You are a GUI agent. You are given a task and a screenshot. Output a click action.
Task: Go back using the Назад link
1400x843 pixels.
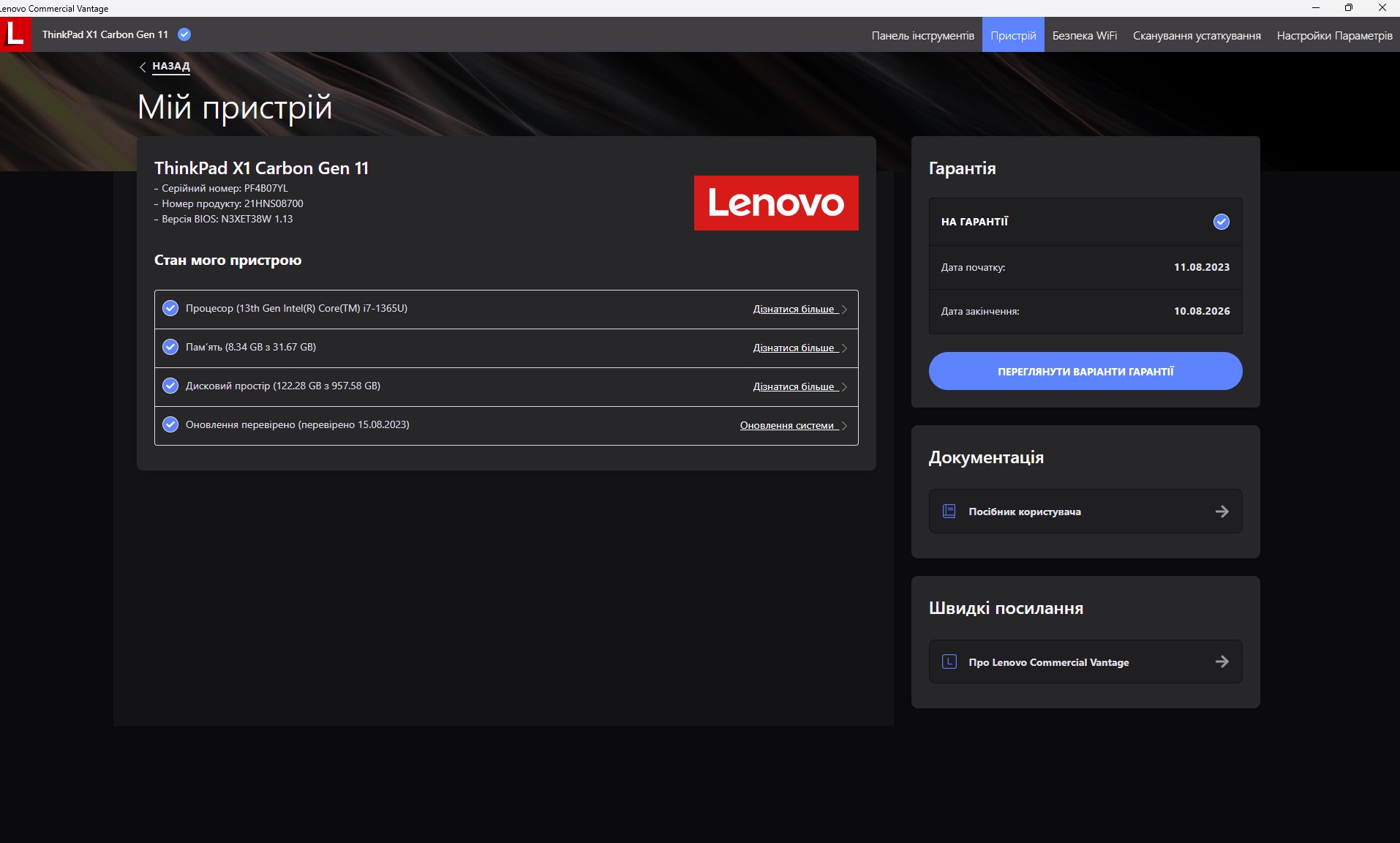[x=170, y=66]
